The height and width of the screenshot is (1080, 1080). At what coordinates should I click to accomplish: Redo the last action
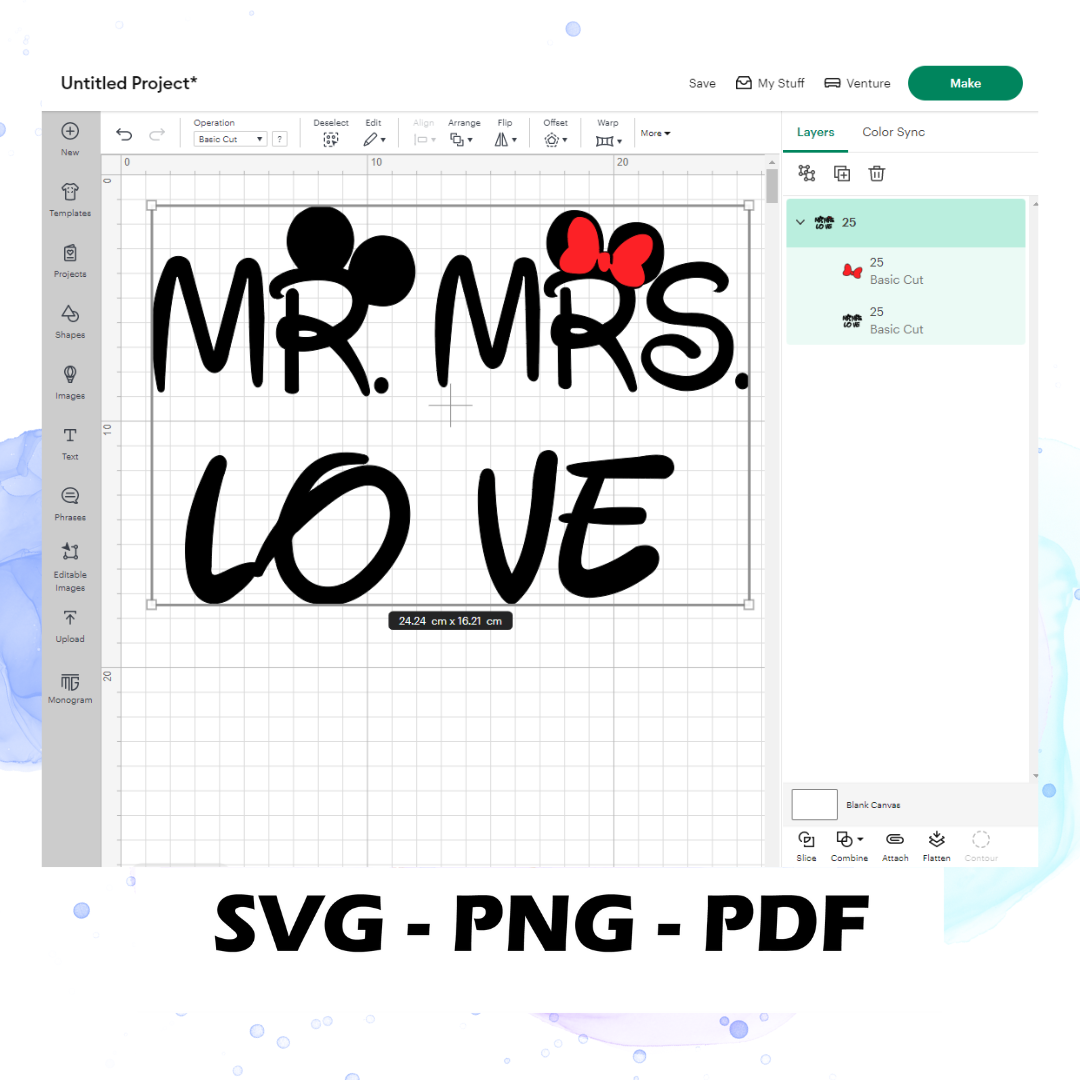[157, 134]
